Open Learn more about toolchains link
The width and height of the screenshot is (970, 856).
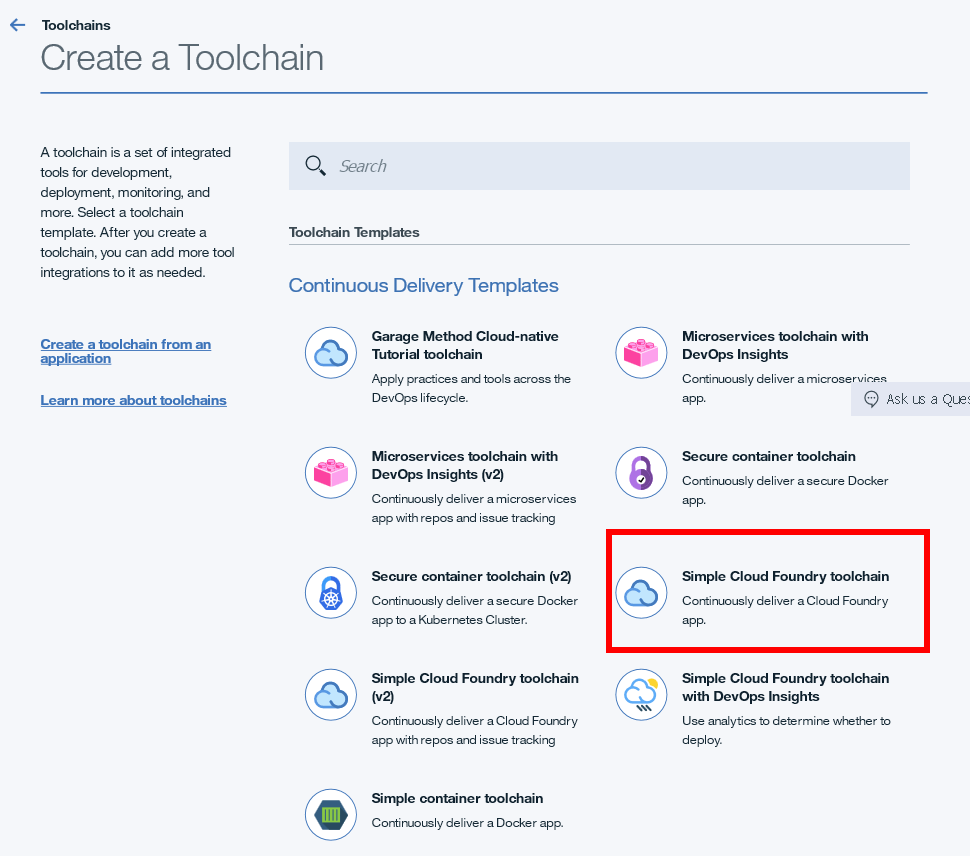click(134, 400)
